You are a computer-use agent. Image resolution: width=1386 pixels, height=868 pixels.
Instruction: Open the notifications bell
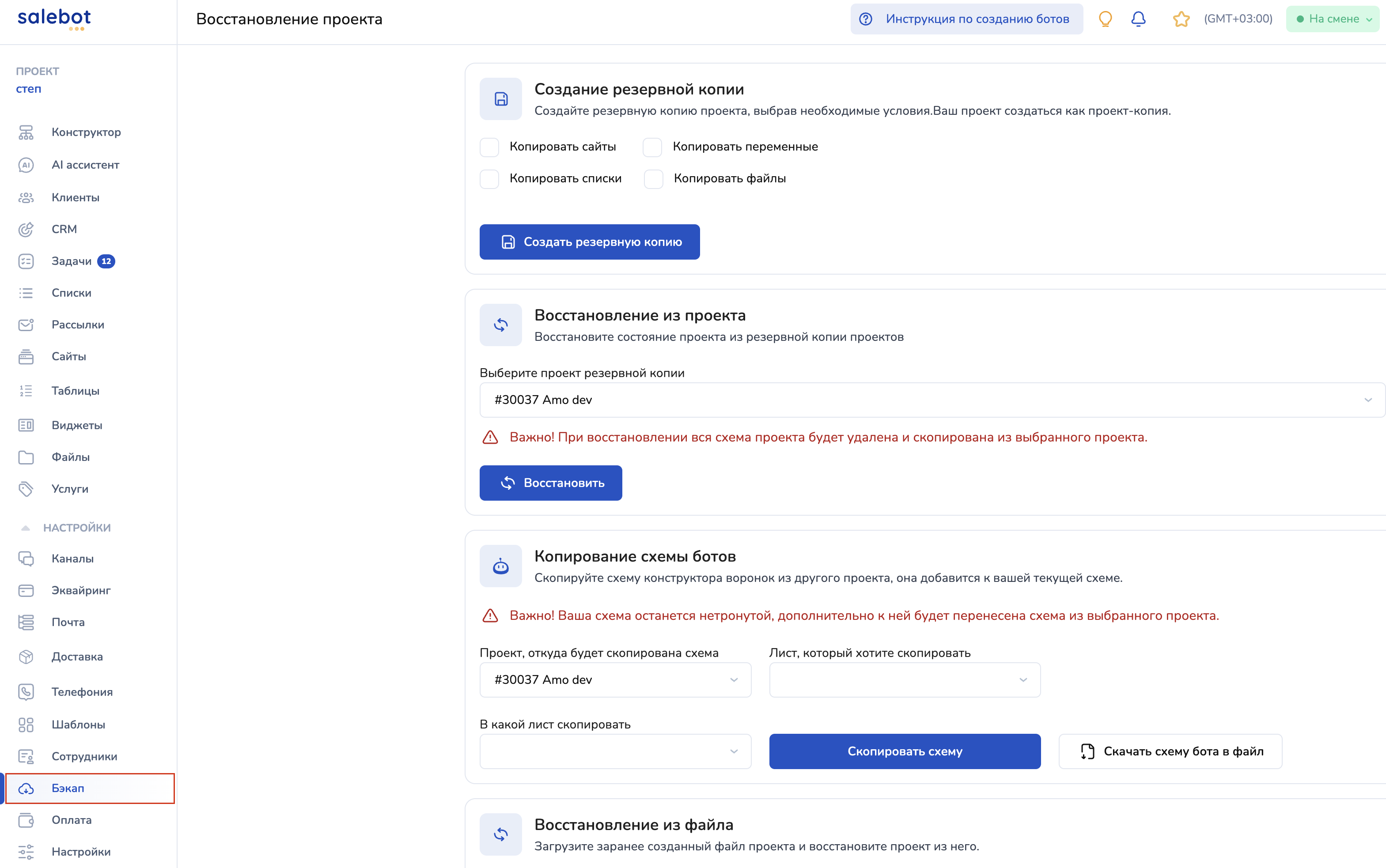[1138, 19]
